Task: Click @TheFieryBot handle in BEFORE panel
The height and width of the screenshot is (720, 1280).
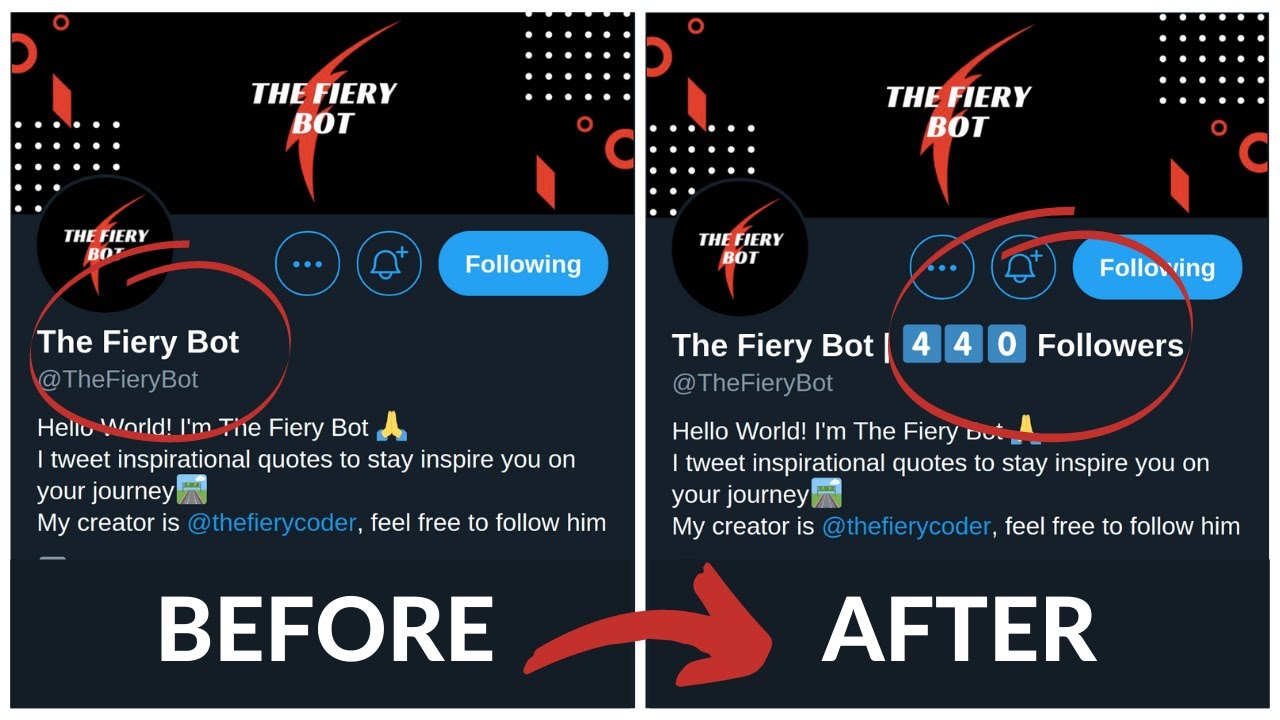Action: pyautogui.click(x=118, y=380)
